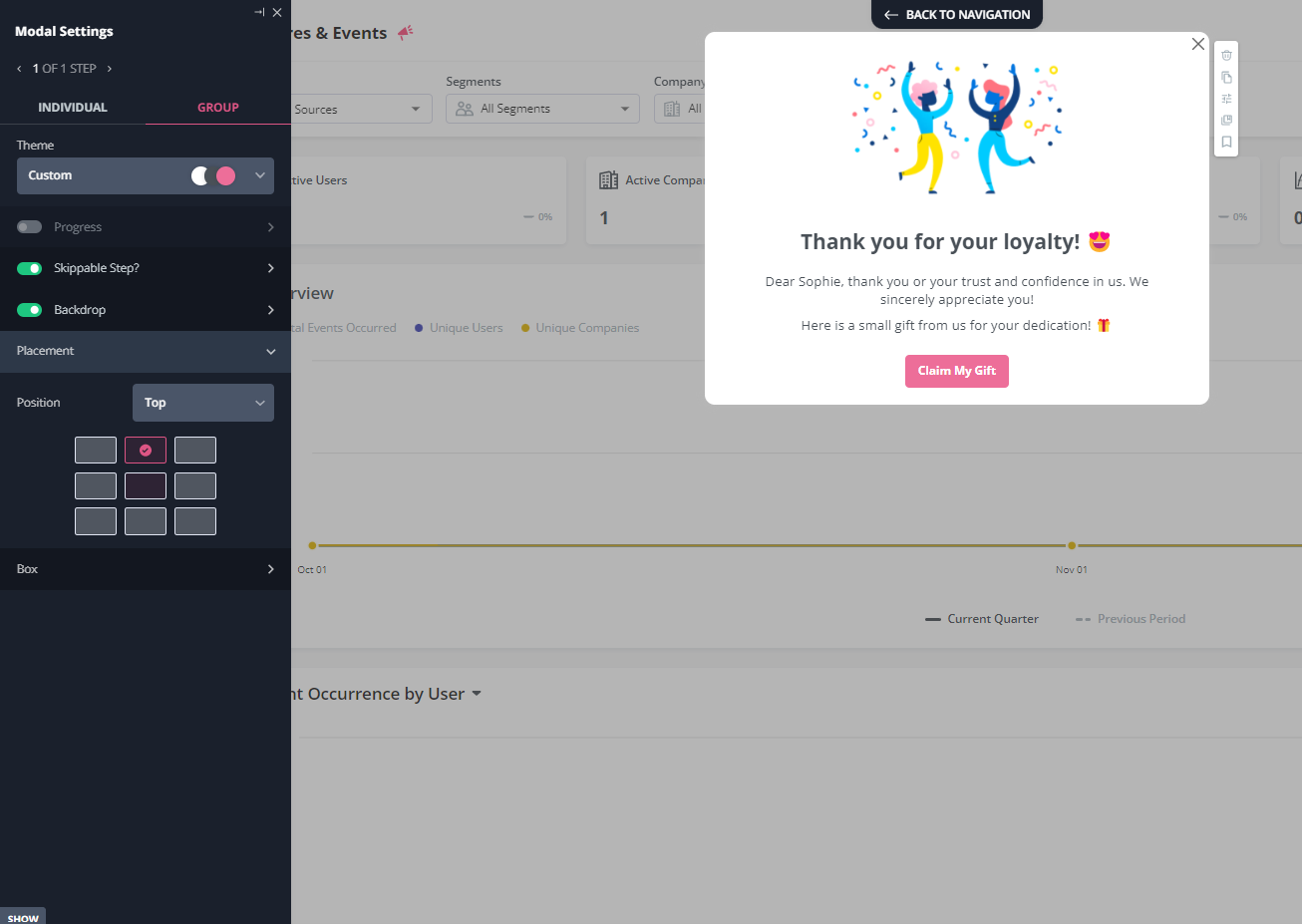Click the bookmark icon in the modal toolbar
The height and width of the screenshot is (924, 1302).
[x=1226, y=142]
